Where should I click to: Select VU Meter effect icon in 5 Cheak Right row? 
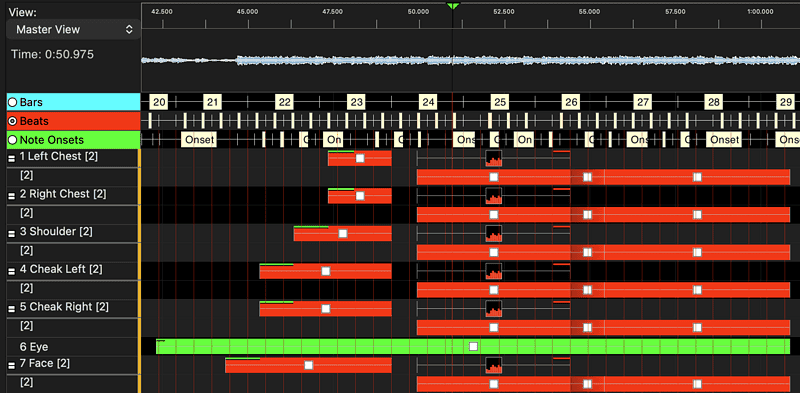click(494, 309)
